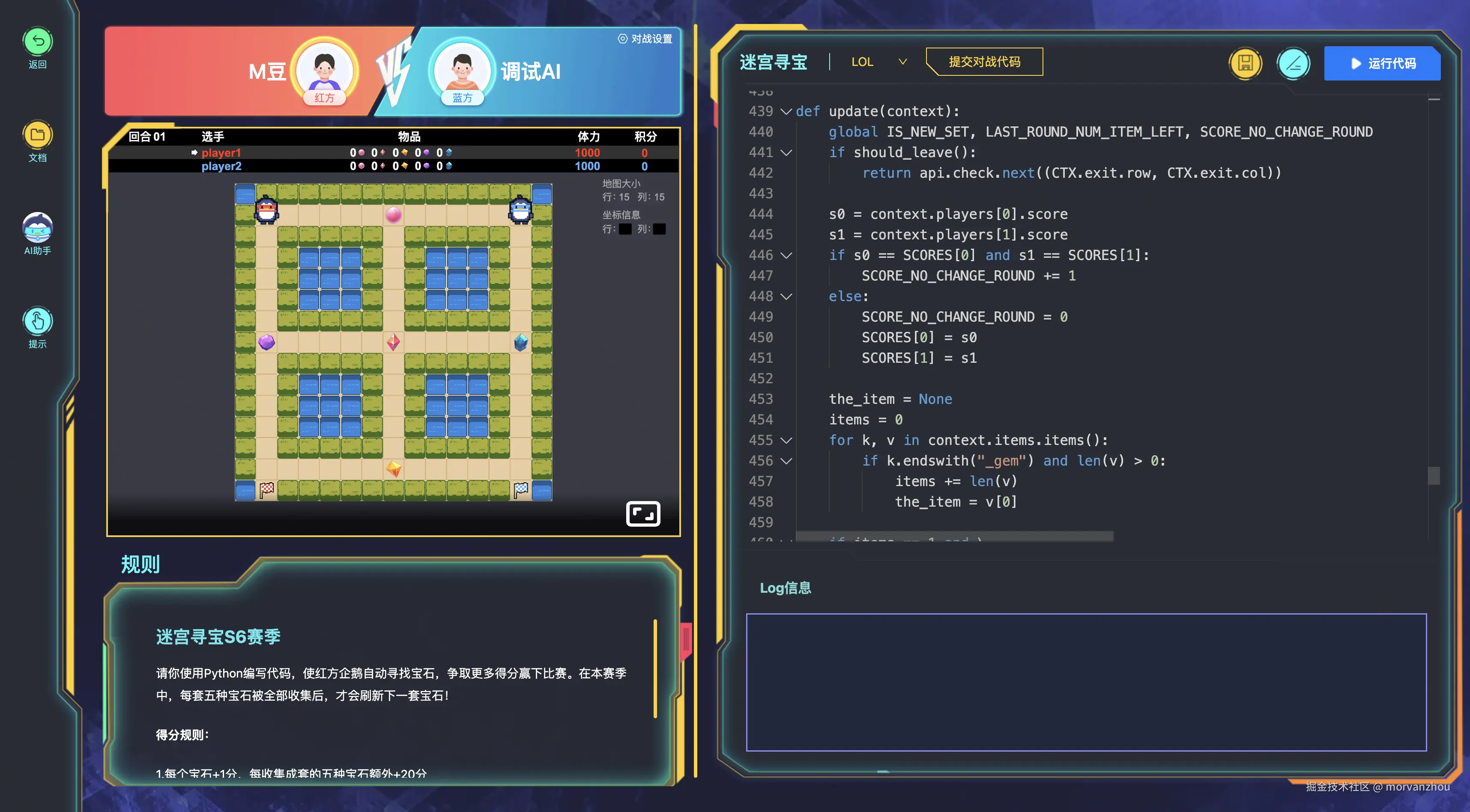Click the green 返回 back icon
Screen dimensions: 1470x812
[38, 42]
